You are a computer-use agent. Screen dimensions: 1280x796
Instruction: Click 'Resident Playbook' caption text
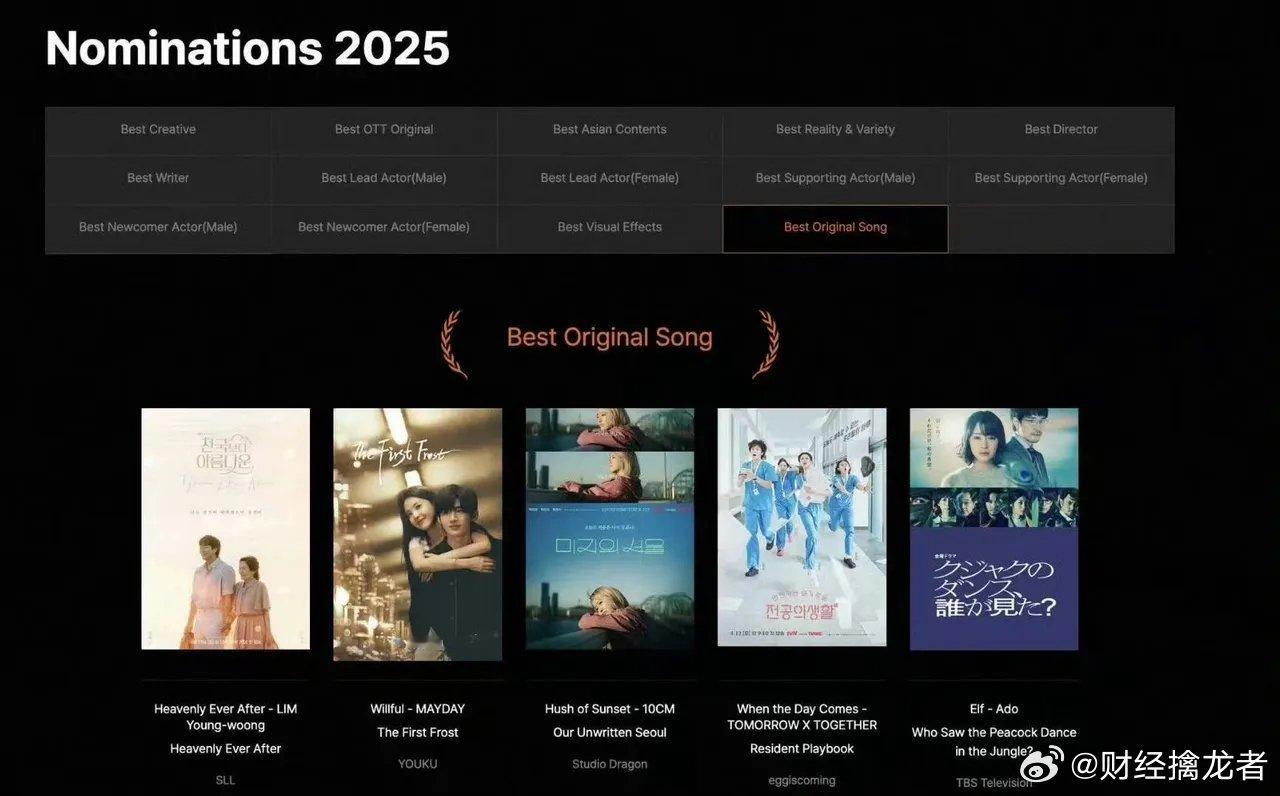802,749
